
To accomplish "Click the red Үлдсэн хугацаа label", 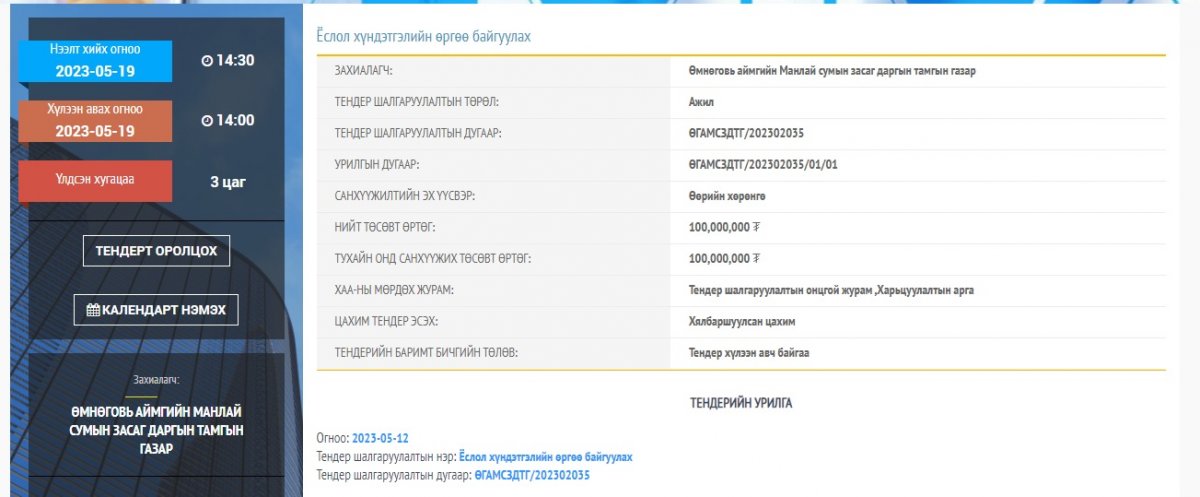I will (x=95, y=181).
